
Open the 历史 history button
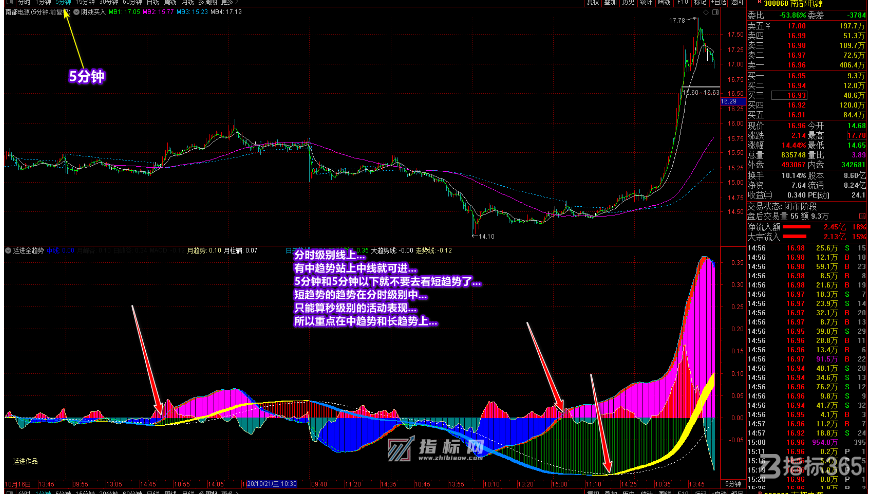pos(628,3)
